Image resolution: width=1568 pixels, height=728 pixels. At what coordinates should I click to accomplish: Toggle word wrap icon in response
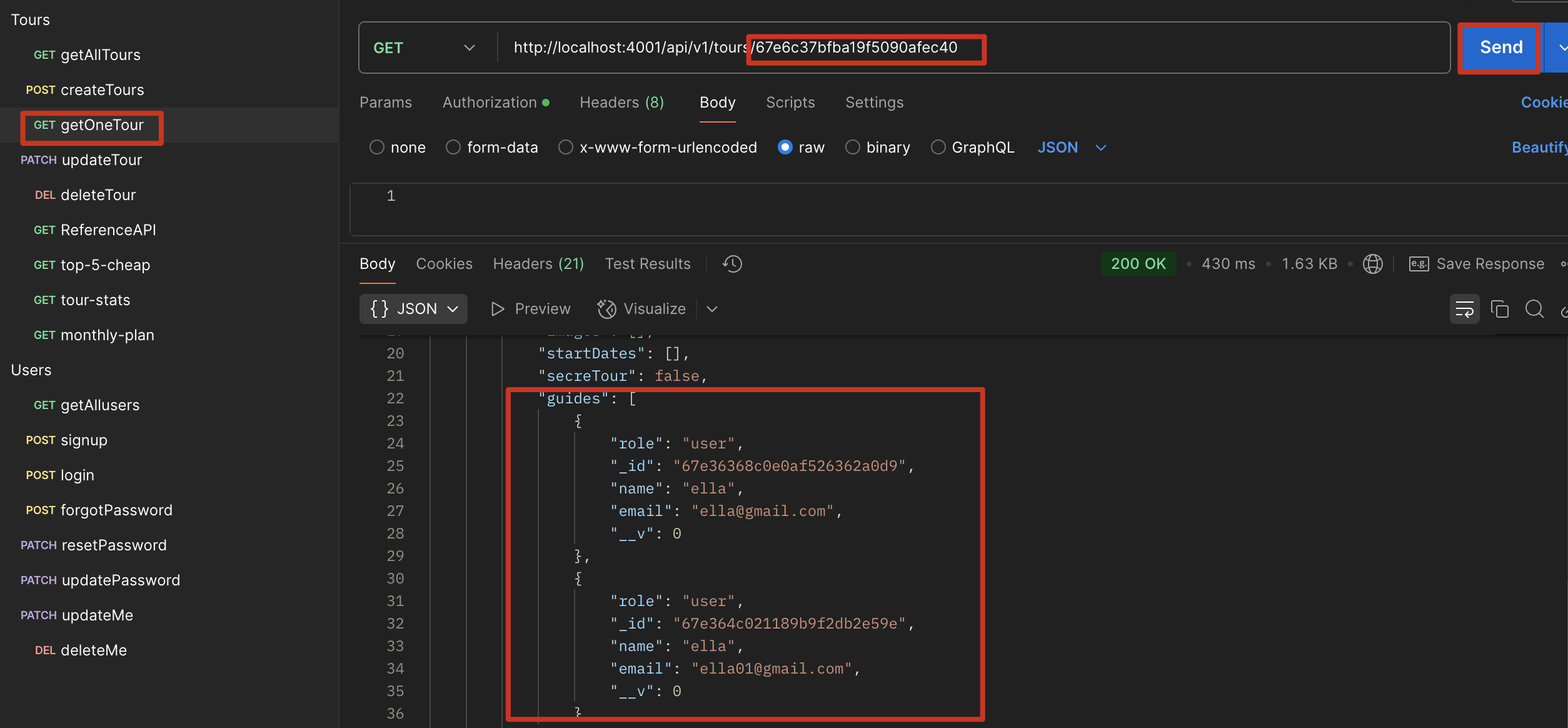(1464, 309)
